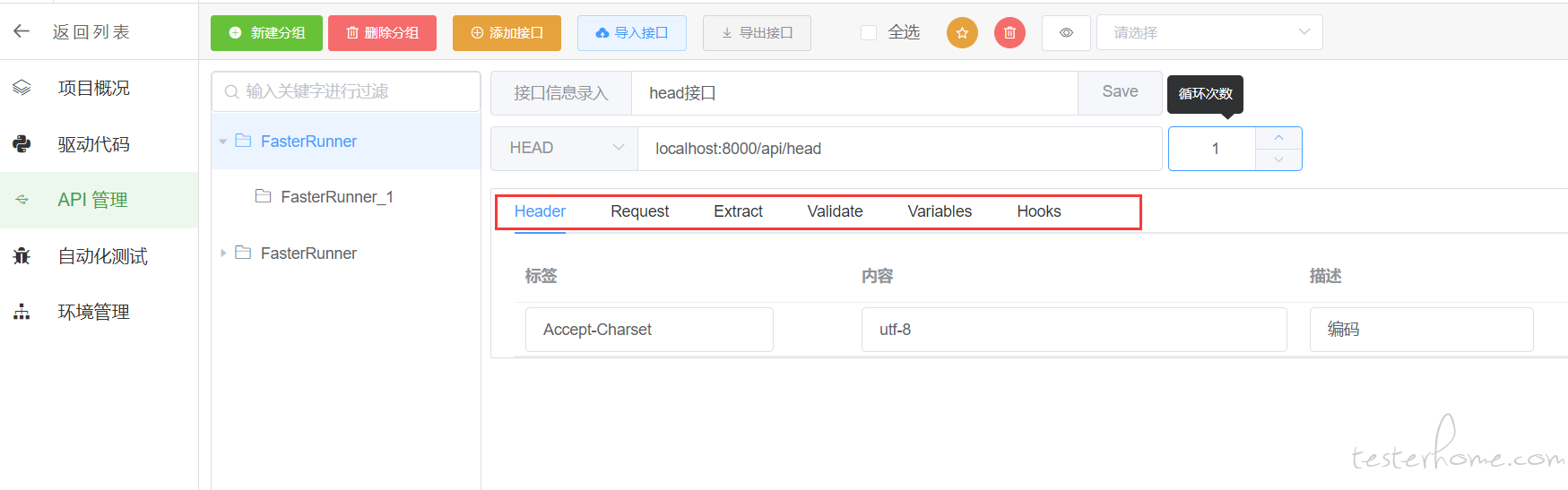Tick the 全选 checkbox
This screenshot has height=490, width=1568.
(x=869, y=33)
